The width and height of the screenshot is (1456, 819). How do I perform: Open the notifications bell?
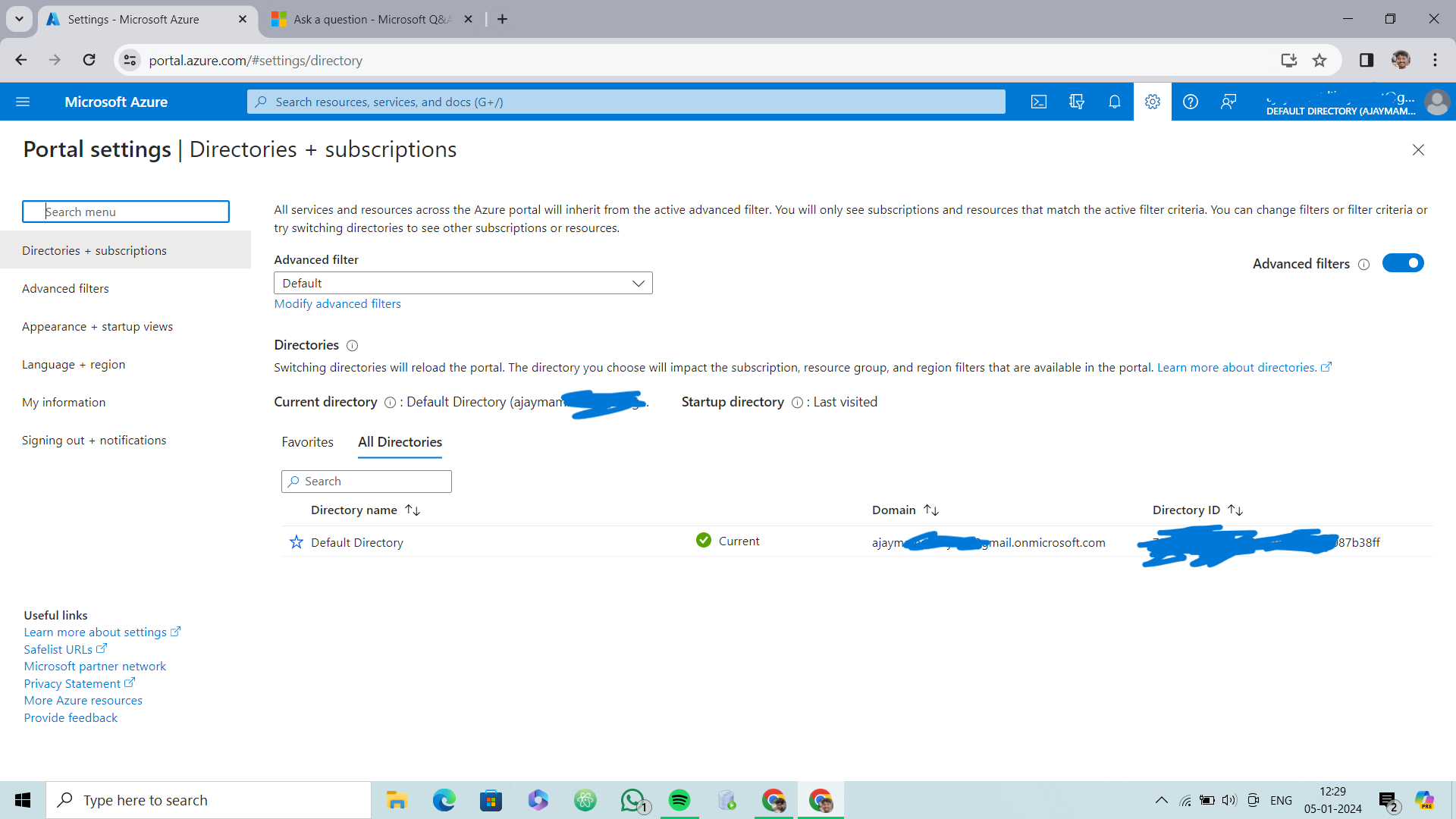click(1115, 102)
